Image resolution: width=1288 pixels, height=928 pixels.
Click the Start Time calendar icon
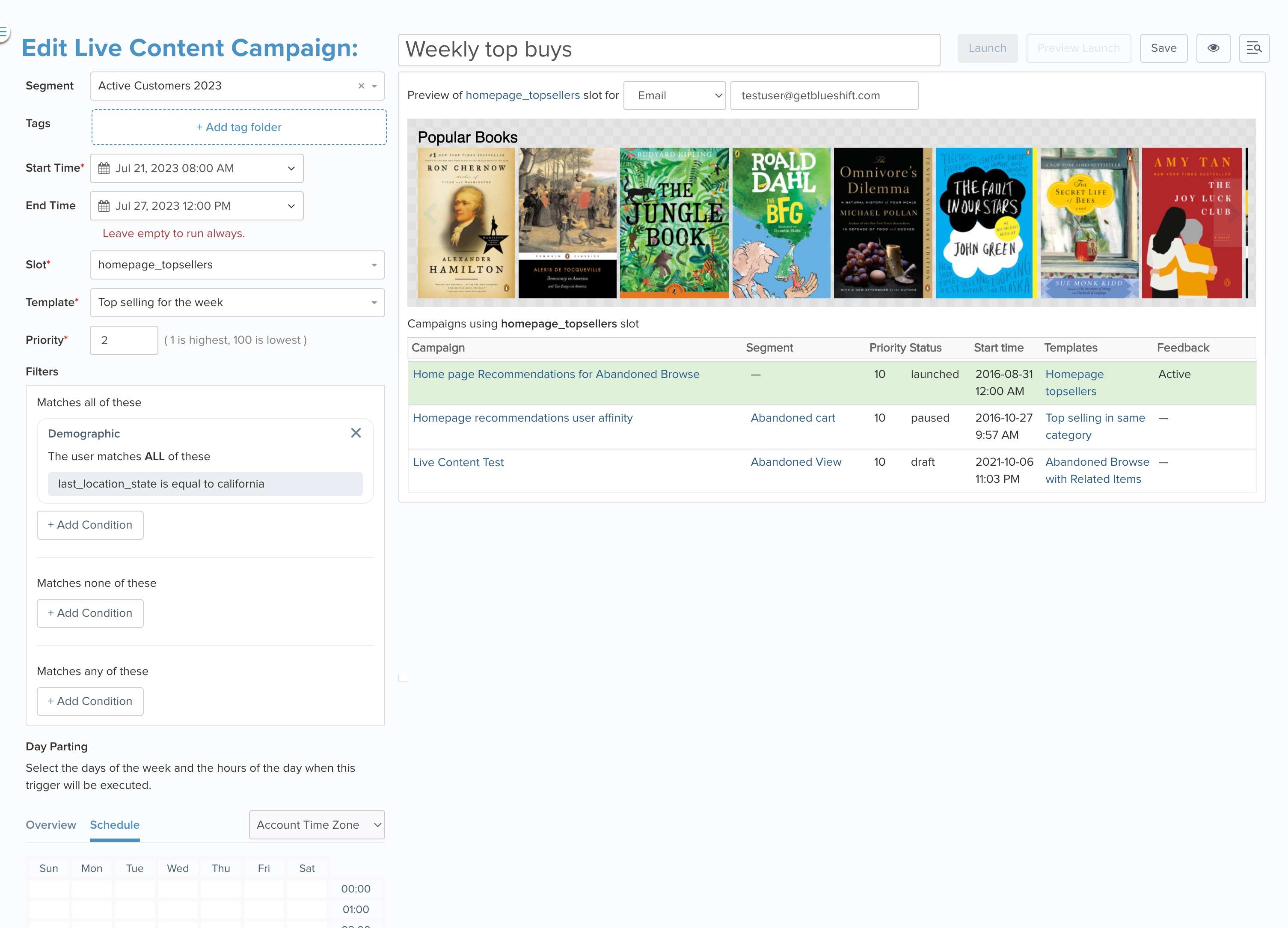tap(104, 168)
